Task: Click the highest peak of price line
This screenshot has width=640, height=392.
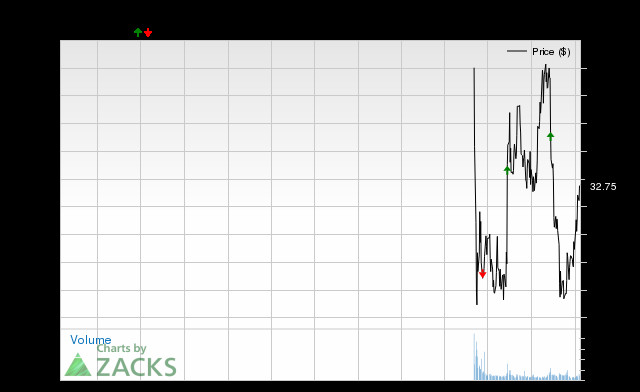Action: (x=546, y=65)
